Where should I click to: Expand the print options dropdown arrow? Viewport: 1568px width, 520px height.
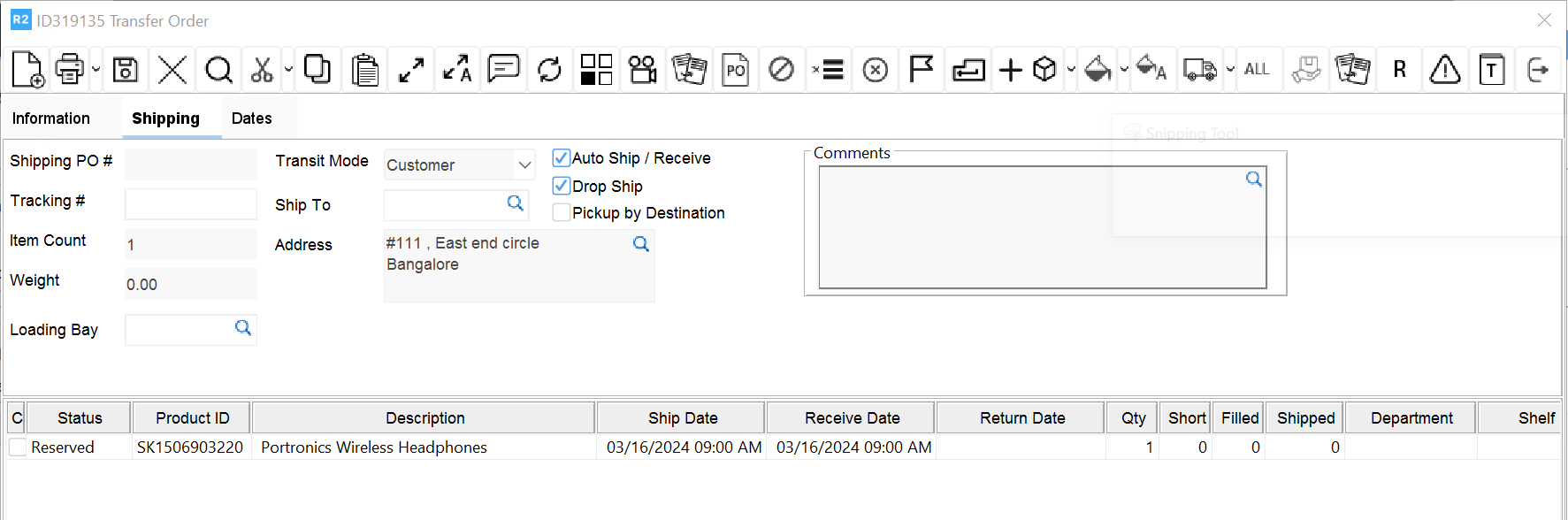point(96,69)
